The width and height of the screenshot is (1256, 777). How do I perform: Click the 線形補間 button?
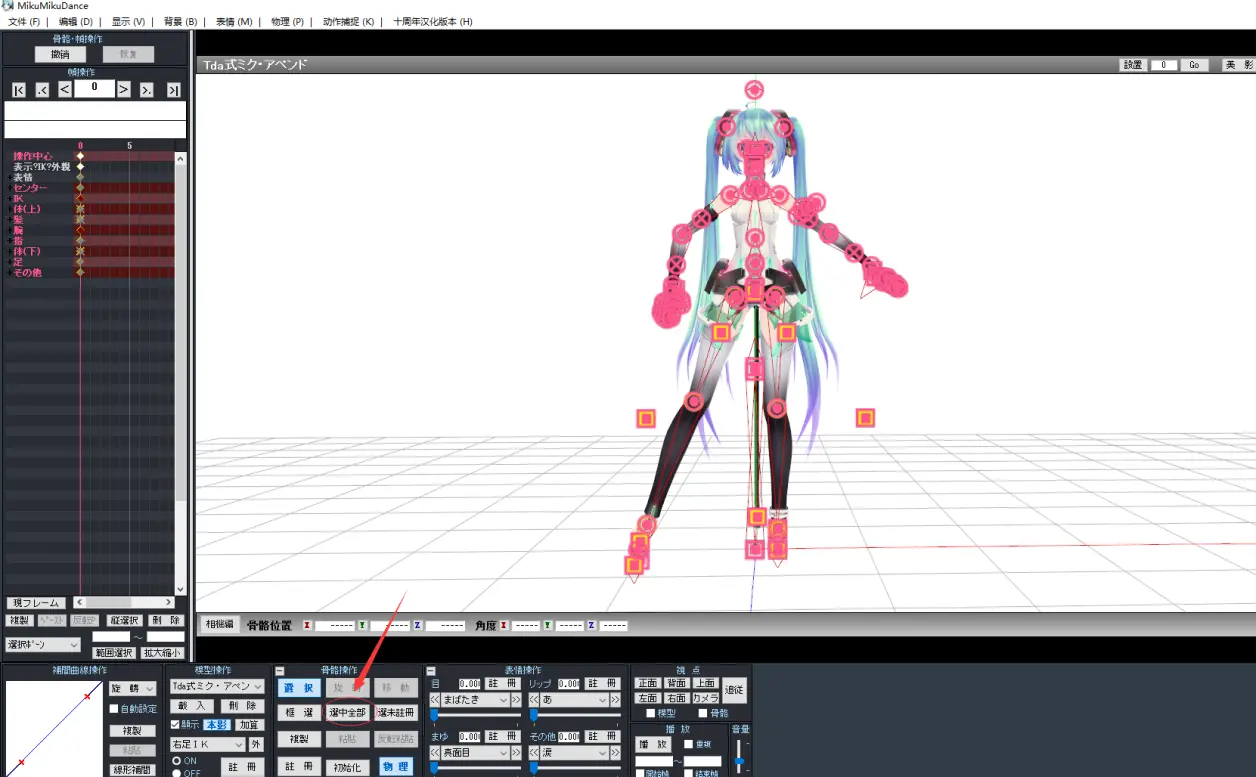point(132,770)
